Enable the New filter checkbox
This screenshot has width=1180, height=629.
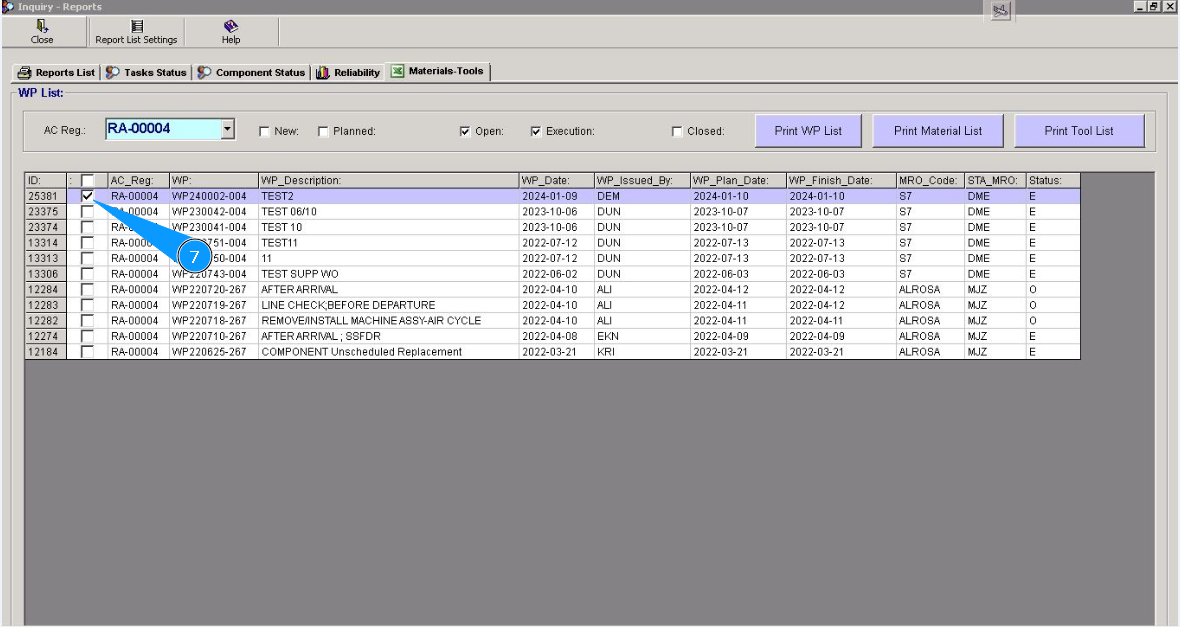point(265,131)
